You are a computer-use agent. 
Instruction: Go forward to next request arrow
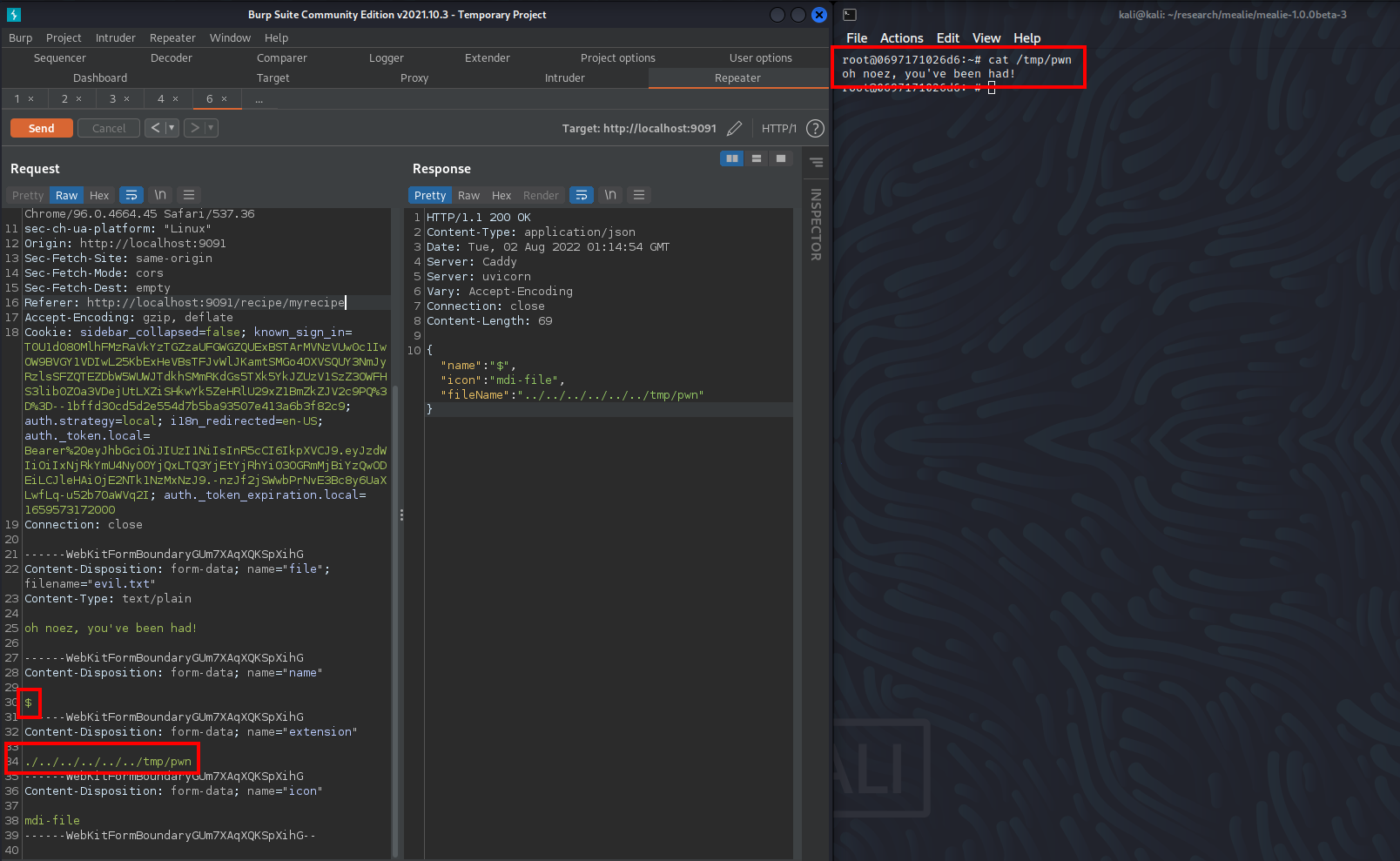point(195,128)
